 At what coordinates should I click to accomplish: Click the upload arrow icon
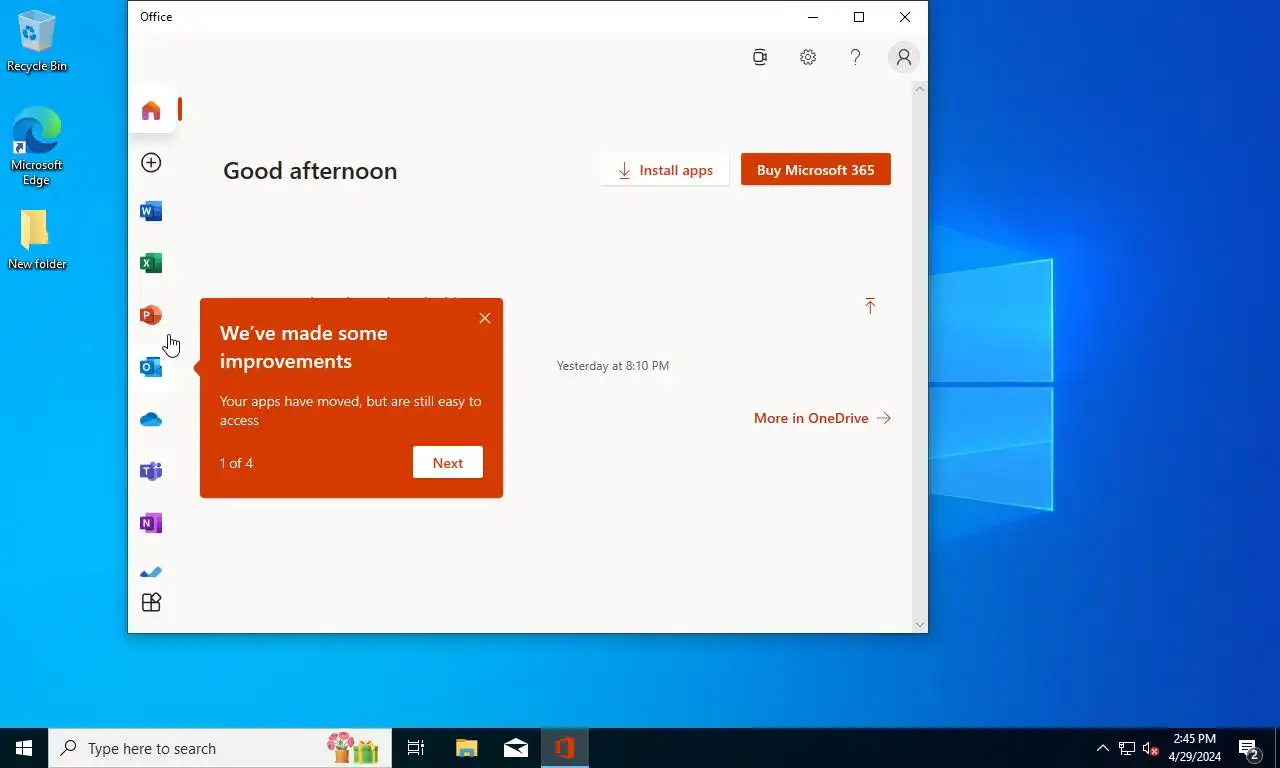pos(870,306)
